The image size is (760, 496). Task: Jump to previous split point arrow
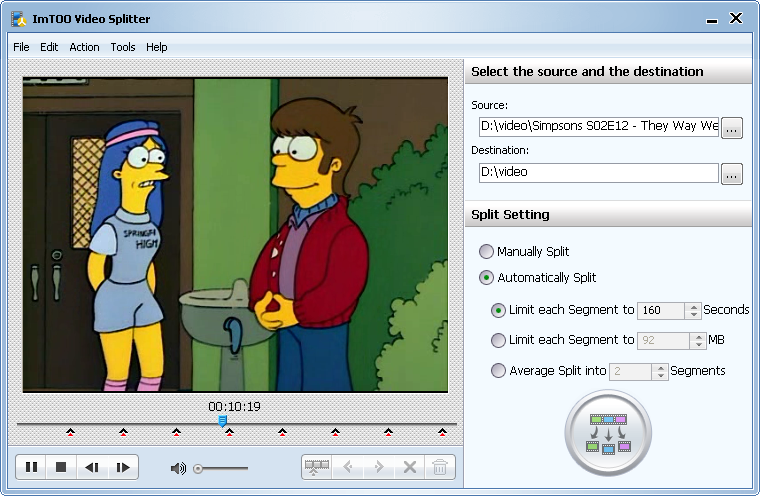tap(348, 467)
